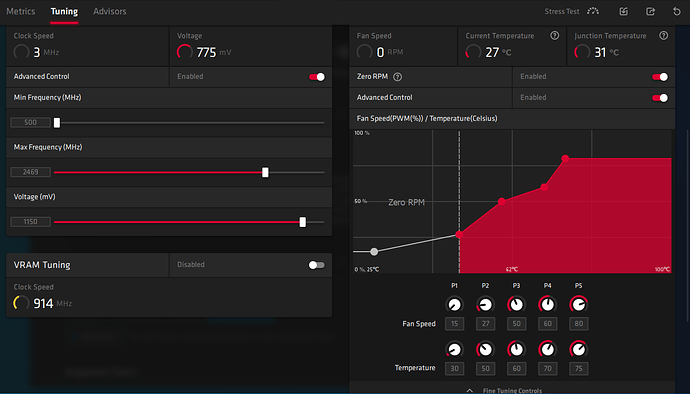690x394 pixels.
Task: Click the Fine Tuning Controls label
Action: pyautogui.click(x=512, y=390)
